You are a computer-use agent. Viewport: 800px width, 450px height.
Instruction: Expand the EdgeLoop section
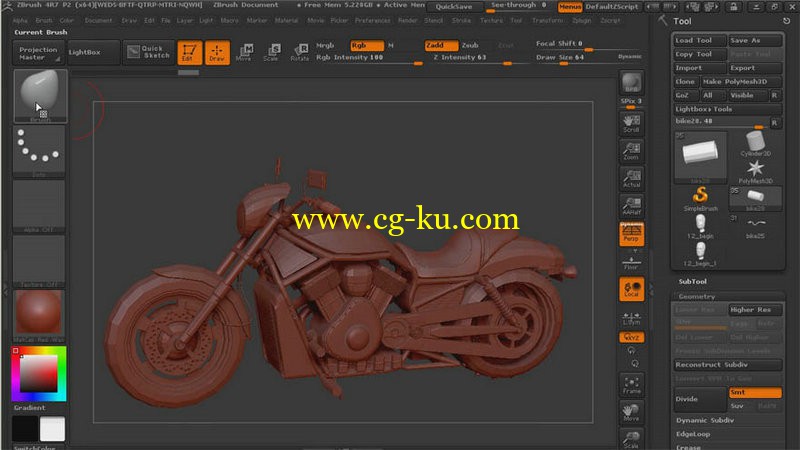pos(693,434)
